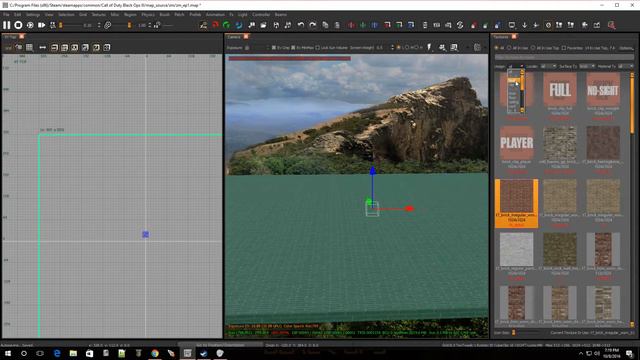Viewport: 640px width, 360px height.
Task: Click the green padlock axis icon
Action: pos(485,25)
